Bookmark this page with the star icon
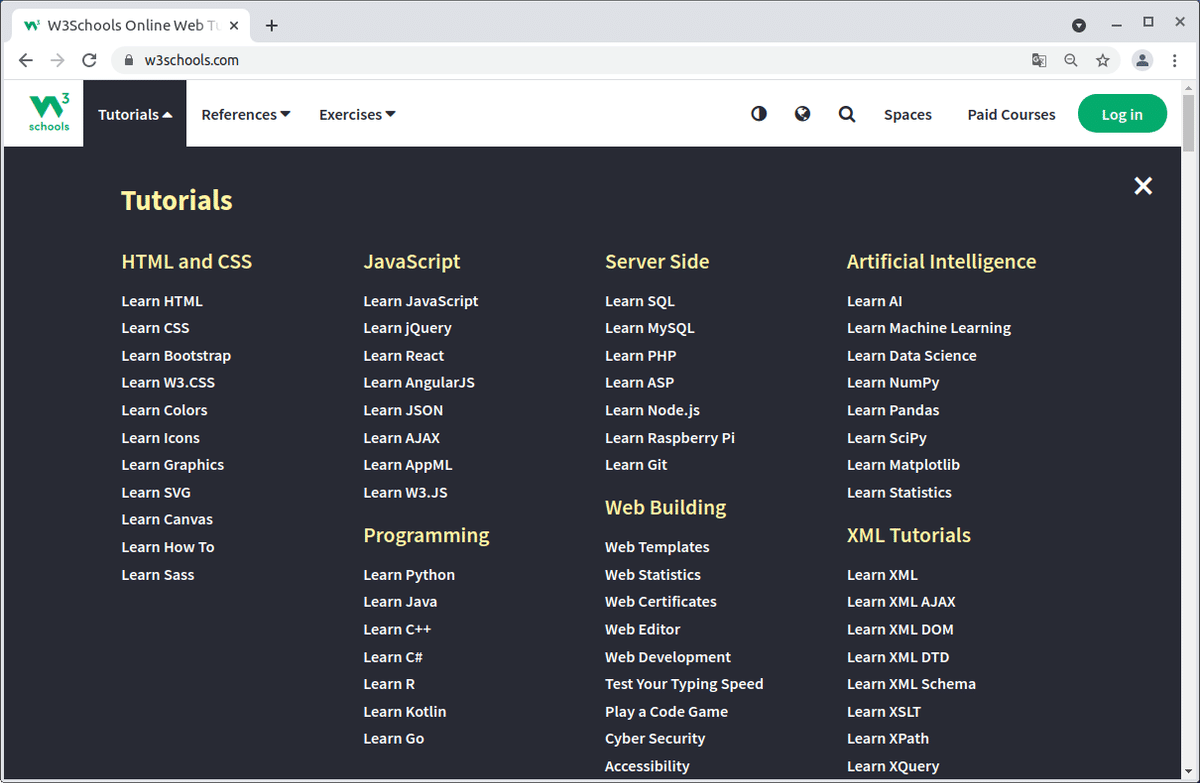The width and height of the screenshot is (1200, 783). 1102,60
